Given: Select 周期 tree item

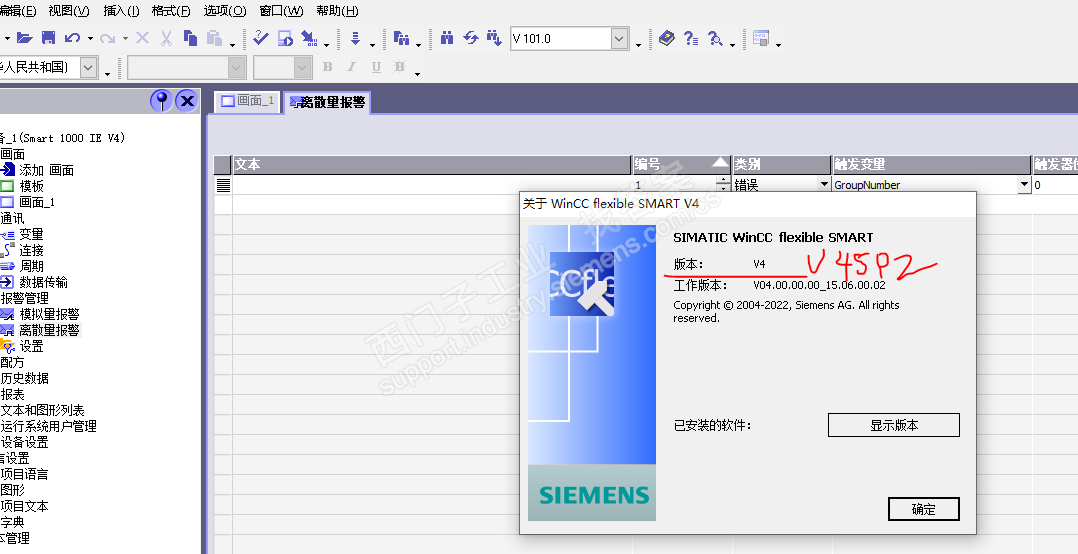Looking at the screenshot, I should point(32,266).
